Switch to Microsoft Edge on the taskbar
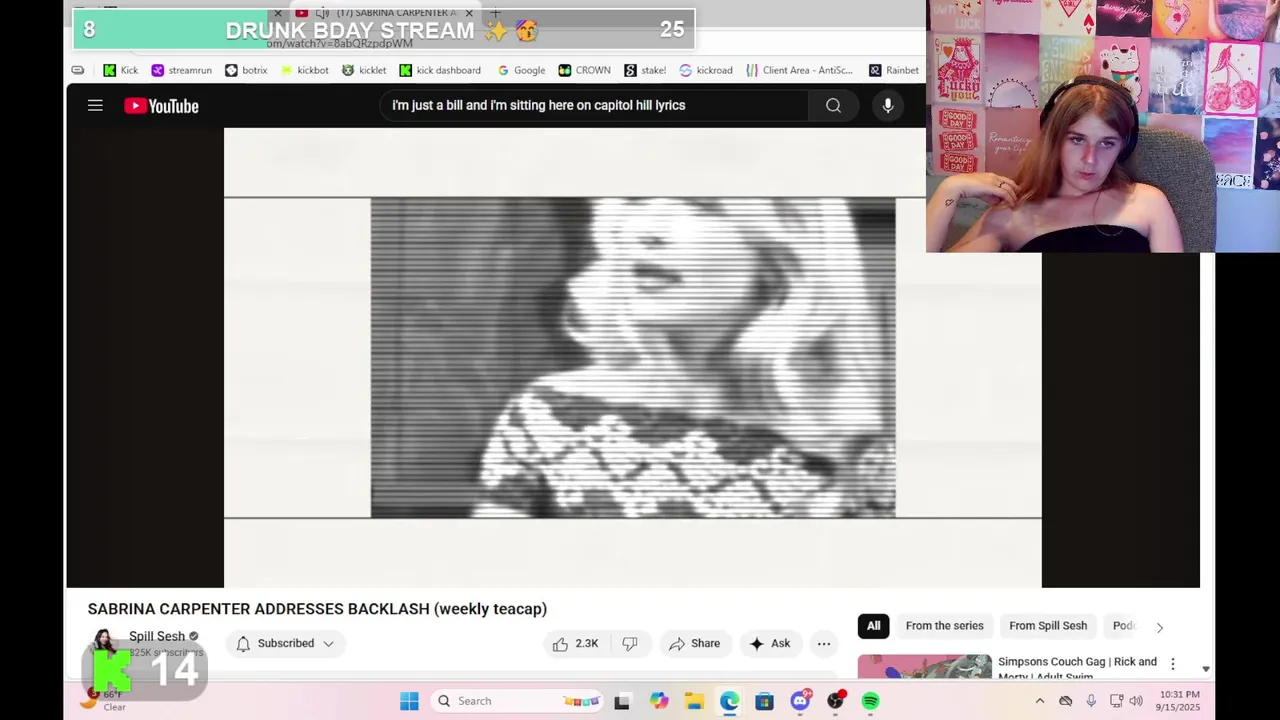 (729, 701)
